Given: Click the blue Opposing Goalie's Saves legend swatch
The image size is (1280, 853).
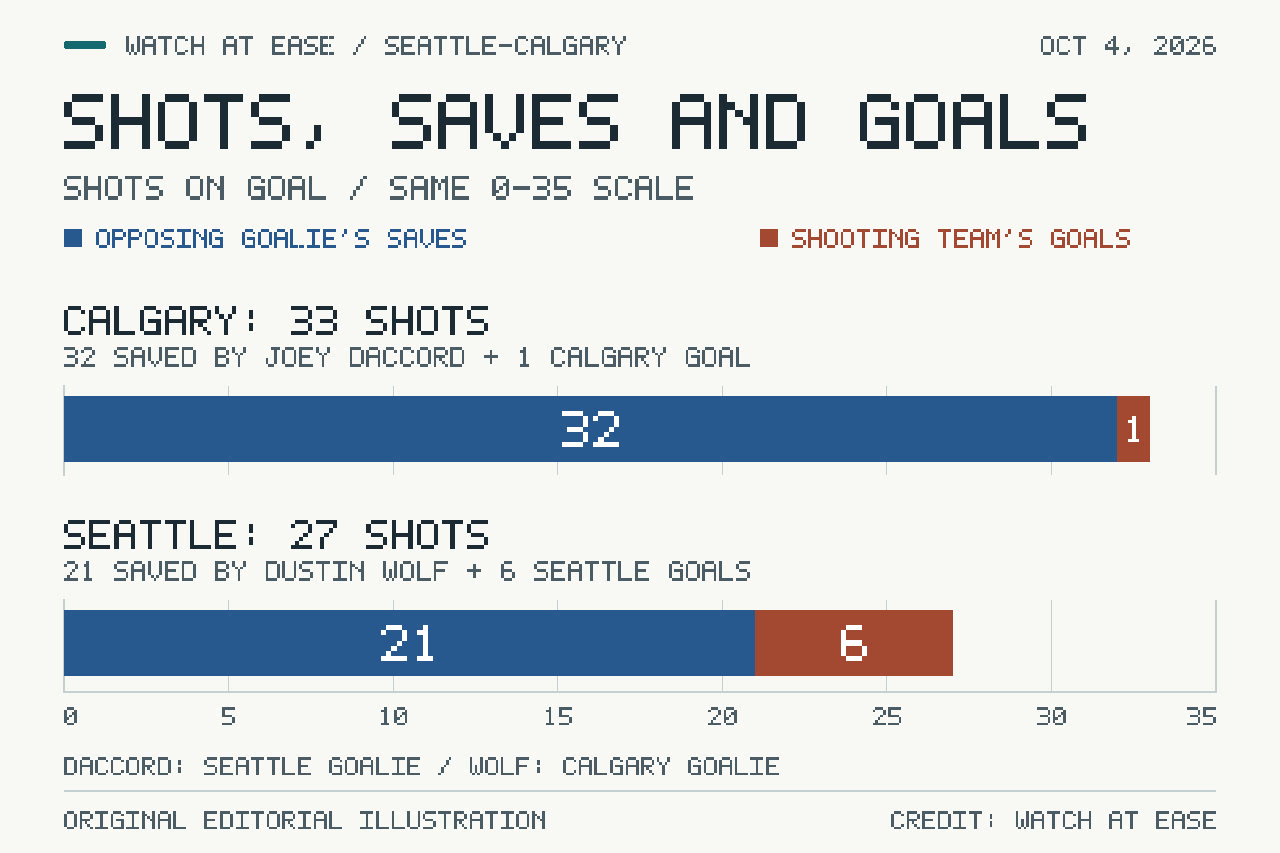Looking at the screenshot, I should coord(73,238).
